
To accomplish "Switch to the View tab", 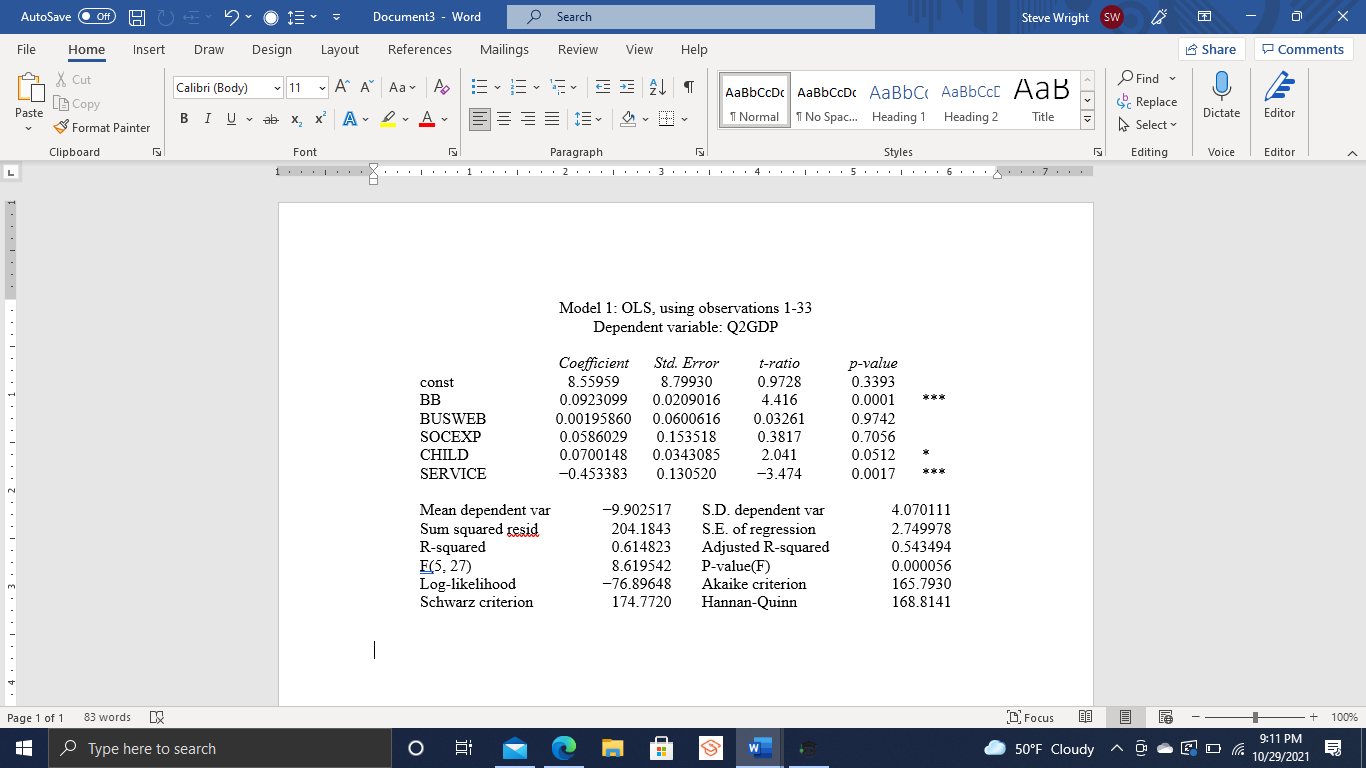I will coord(639,49).
